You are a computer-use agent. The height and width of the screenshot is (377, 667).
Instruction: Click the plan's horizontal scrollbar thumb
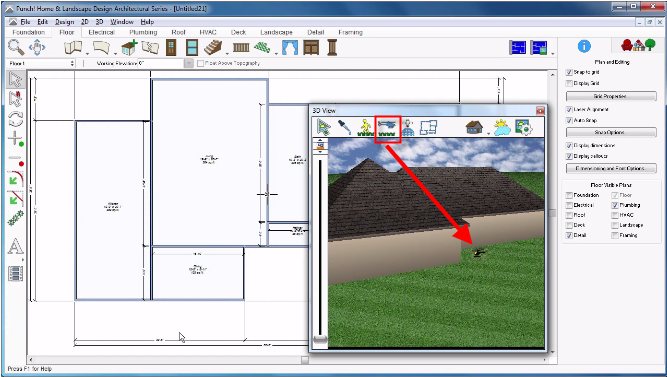[x=305, y=360]
